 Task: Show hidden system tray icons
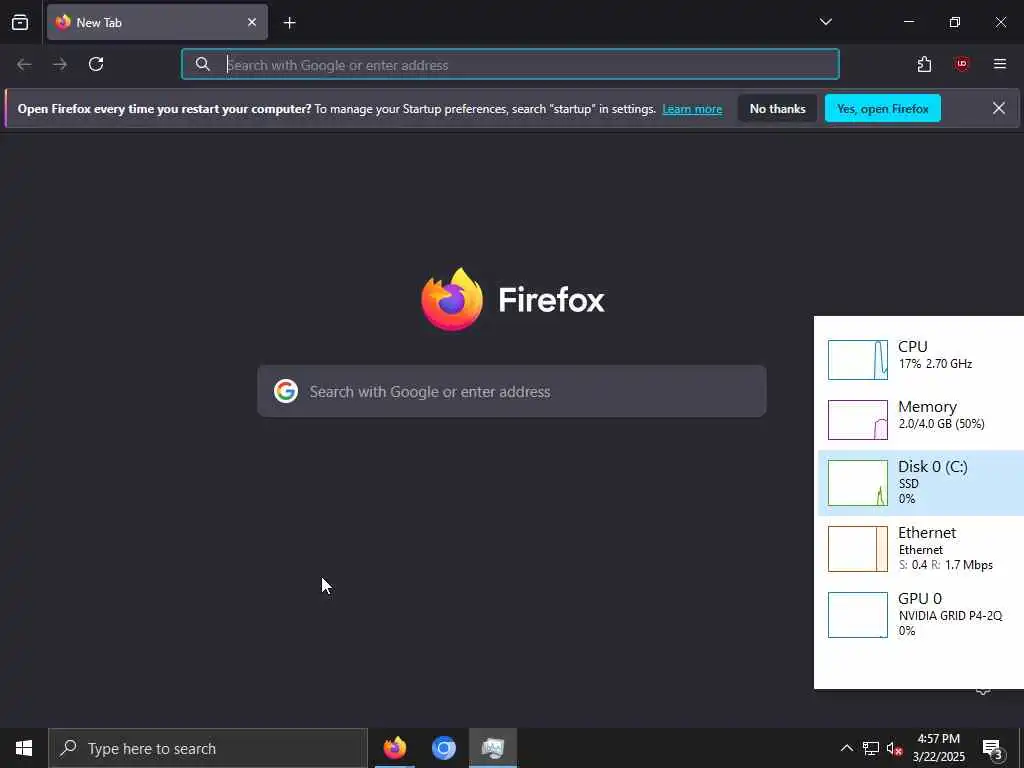(846, 748)
